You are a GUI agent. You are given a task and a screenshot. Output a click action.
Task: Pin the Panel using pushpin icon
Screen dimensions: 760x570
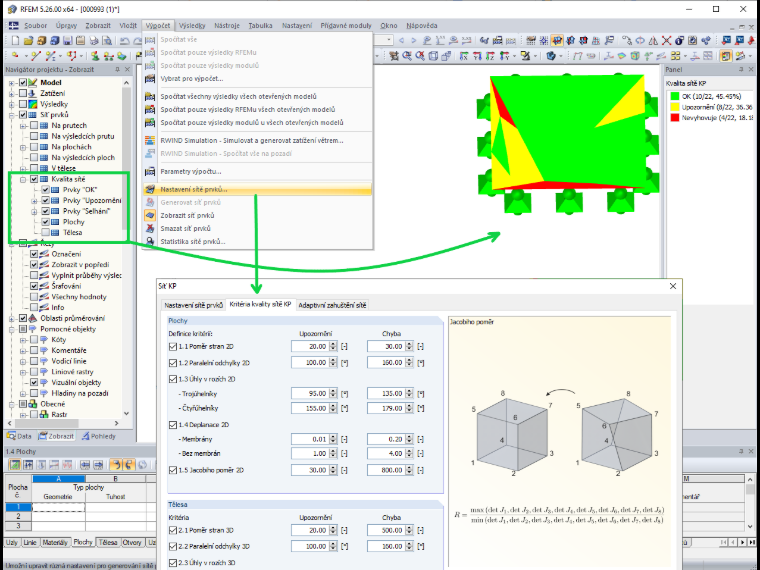(741, 69)
